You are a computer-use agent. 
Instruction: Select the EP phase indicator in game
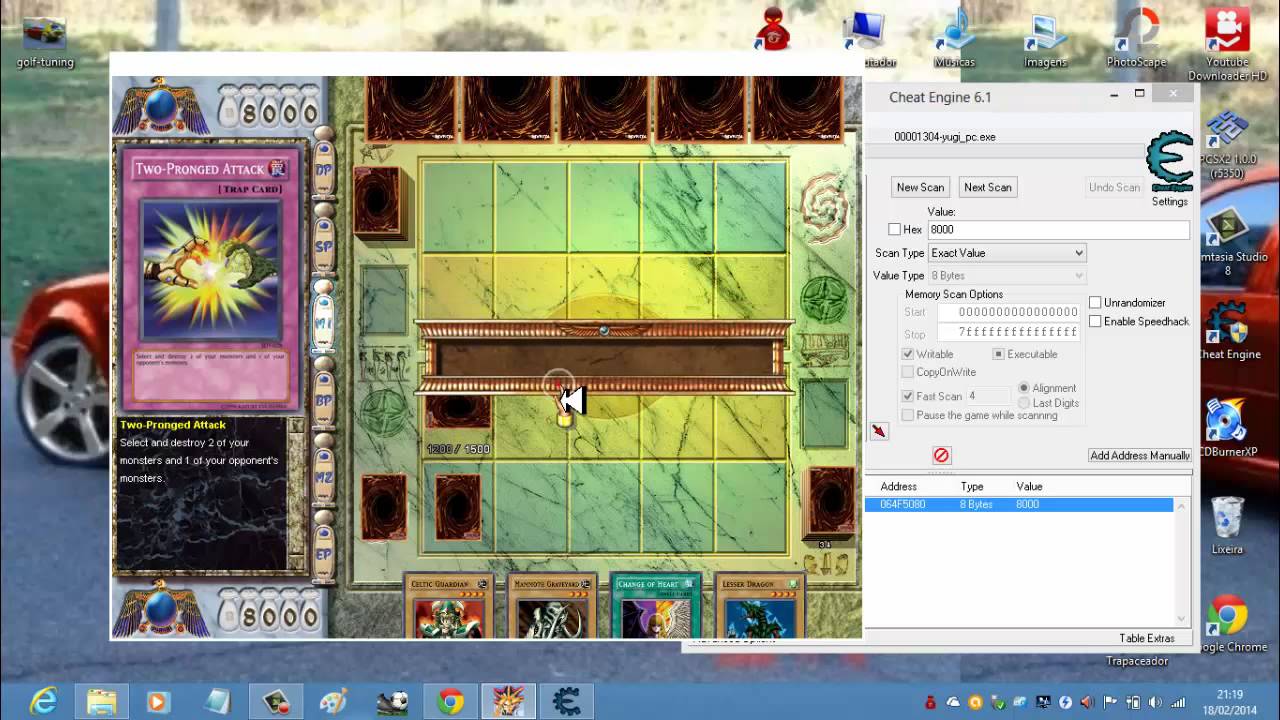[324, 554]
